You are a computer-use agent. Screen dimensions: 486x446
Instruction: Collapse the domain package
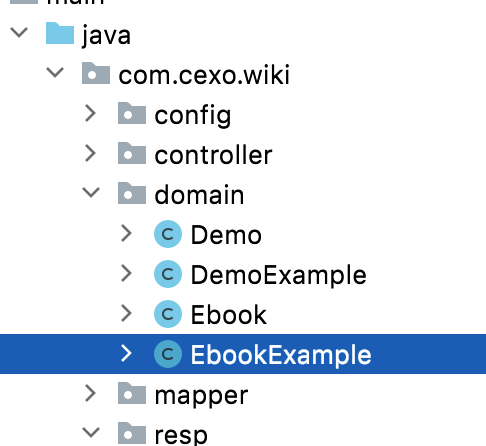pyautogui.click(x=91, y=192)
